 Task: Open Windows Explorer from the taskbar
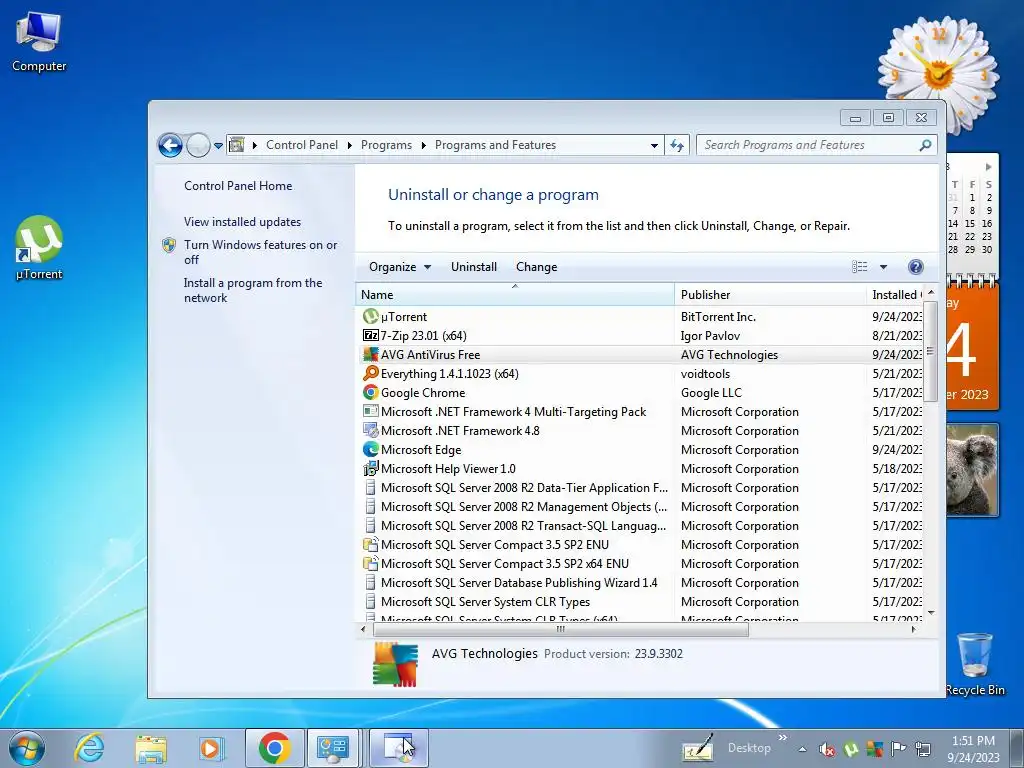click(x=151, y=748)
